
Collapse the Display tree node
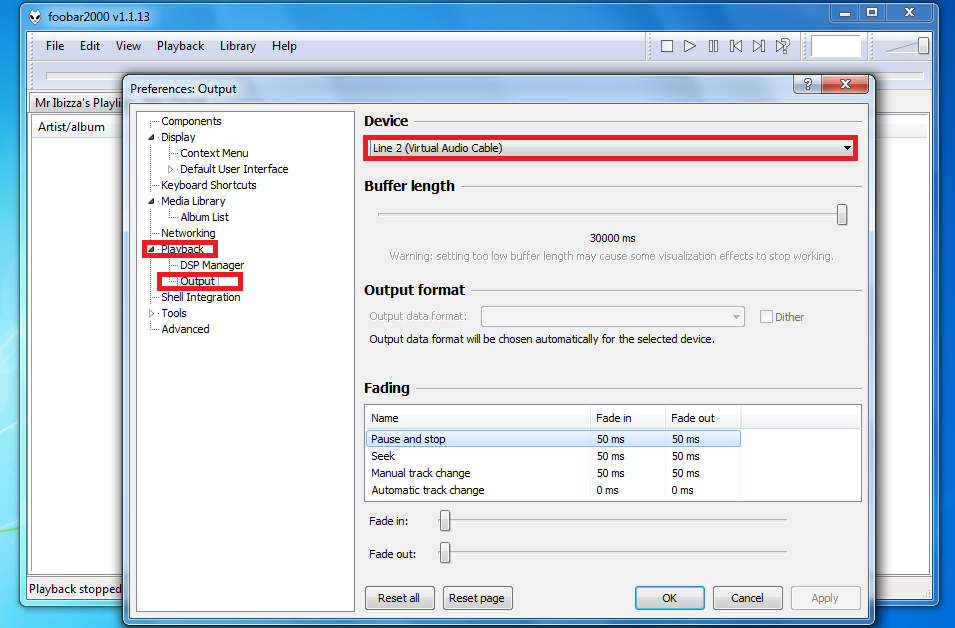(151, 138)
